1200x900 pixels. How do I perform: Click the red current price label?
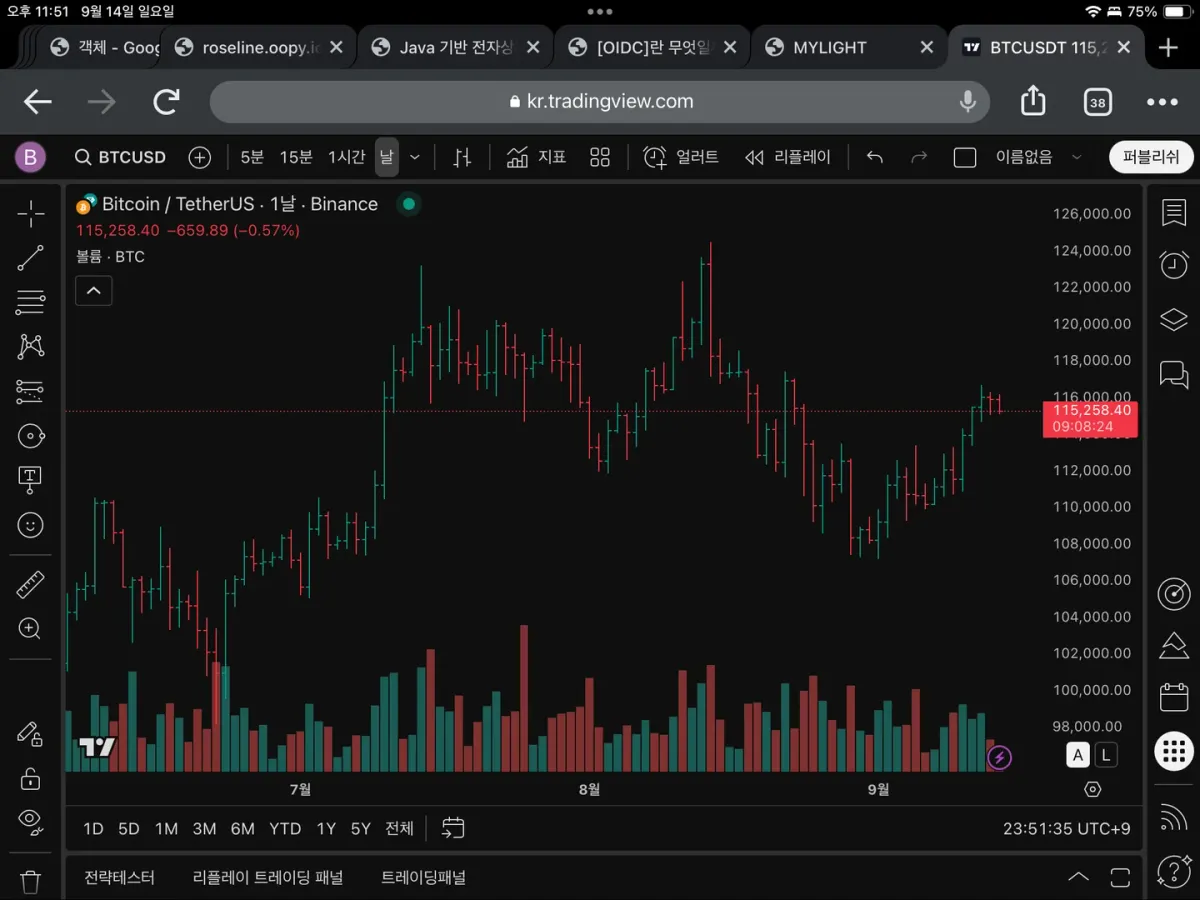[x=1091, y=418]
